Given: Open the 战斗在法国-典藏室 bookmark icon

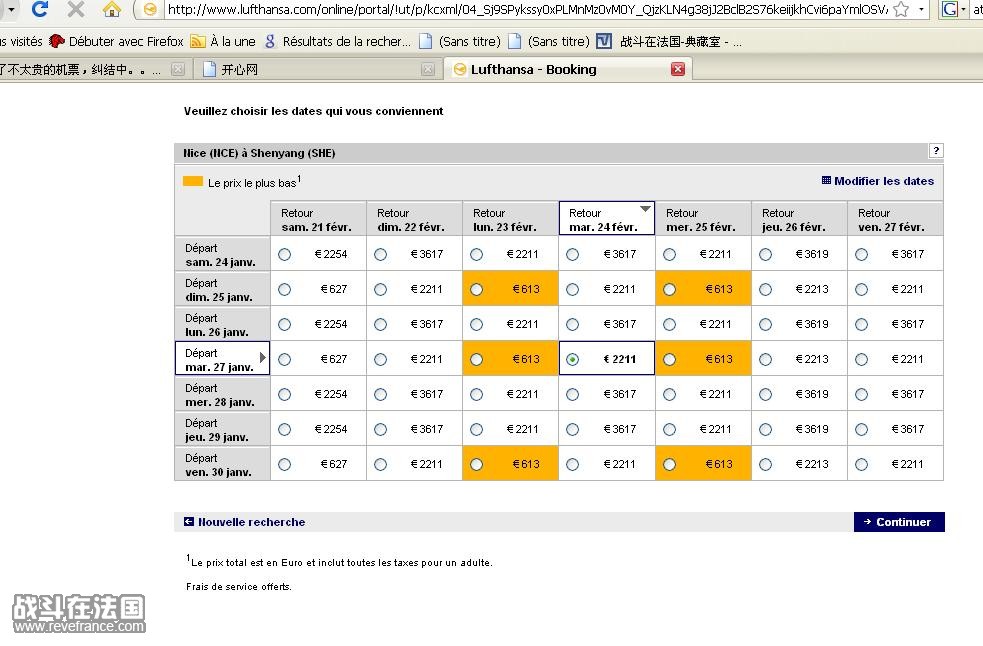Looking at the screenshot, I should (x=604, y=41).
